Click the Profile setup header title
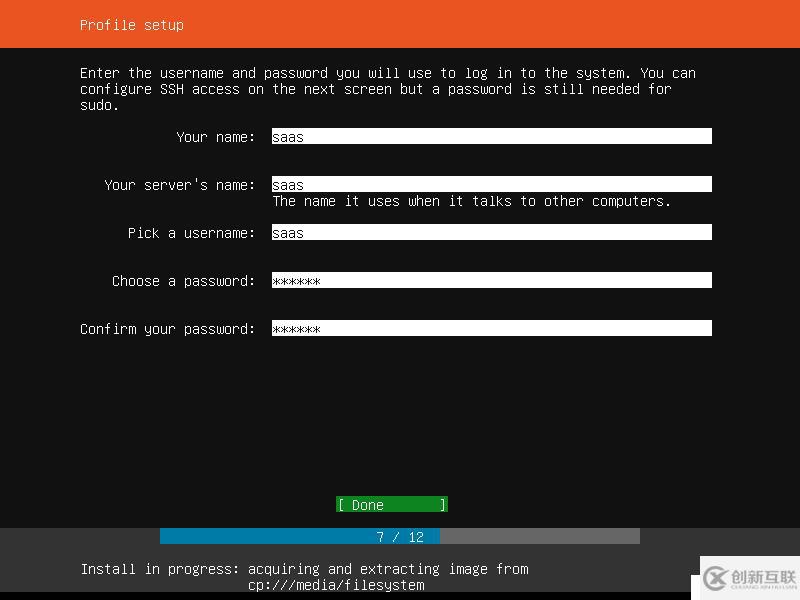 coord(132,25)
